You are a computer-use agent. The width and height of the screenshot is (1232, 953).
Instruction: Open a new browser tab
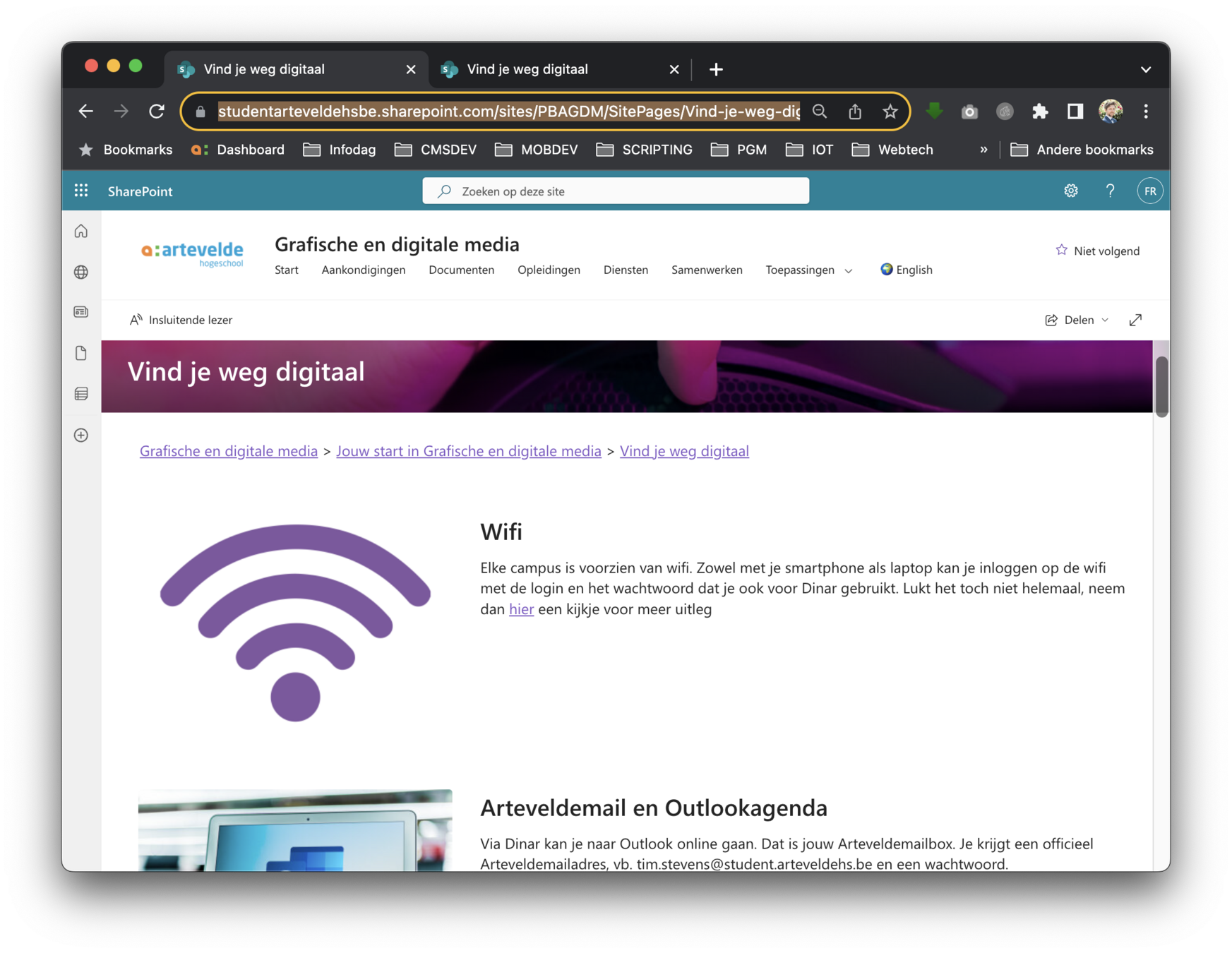point(716,69)
